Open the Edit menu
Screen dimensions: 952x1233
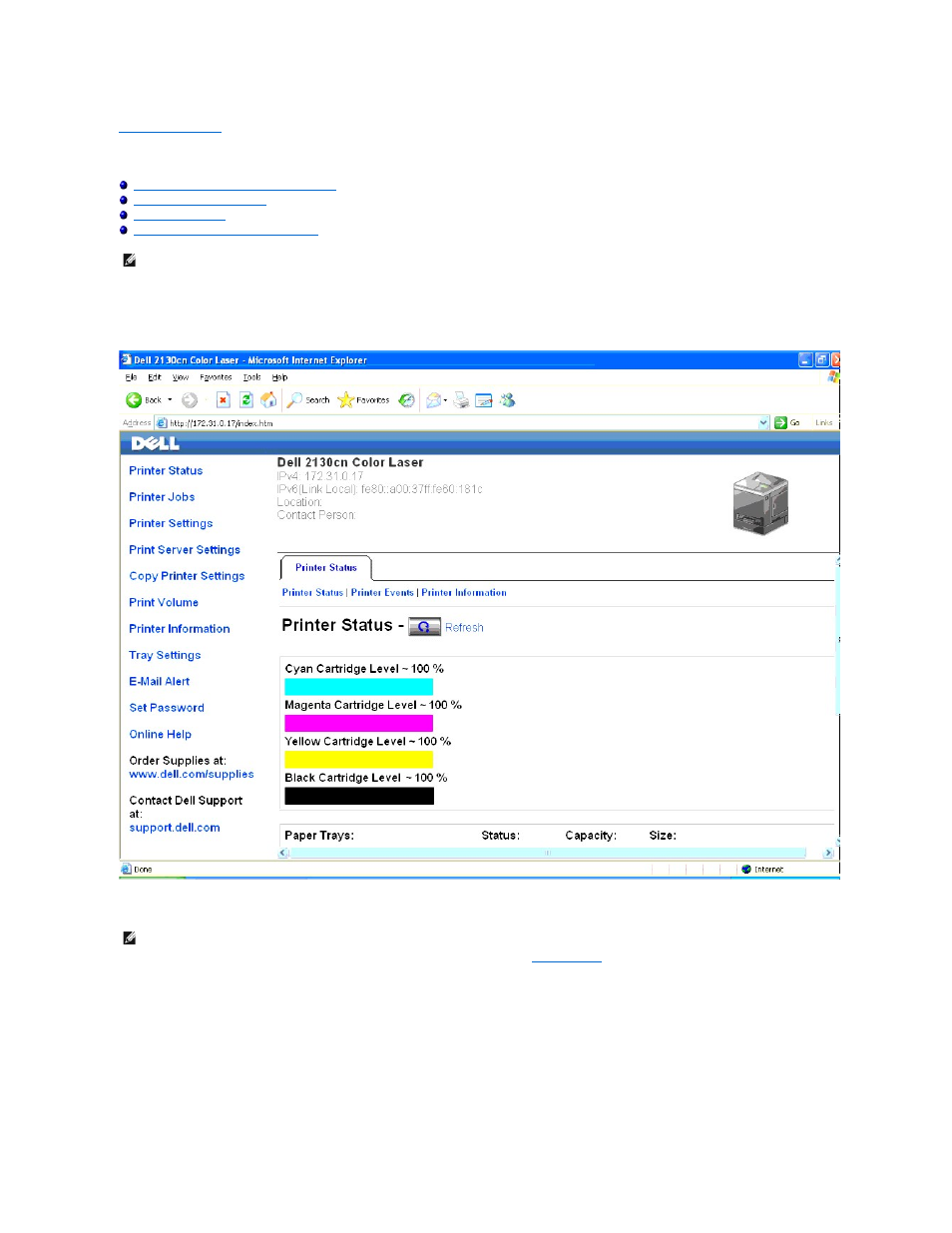point(155,377)
